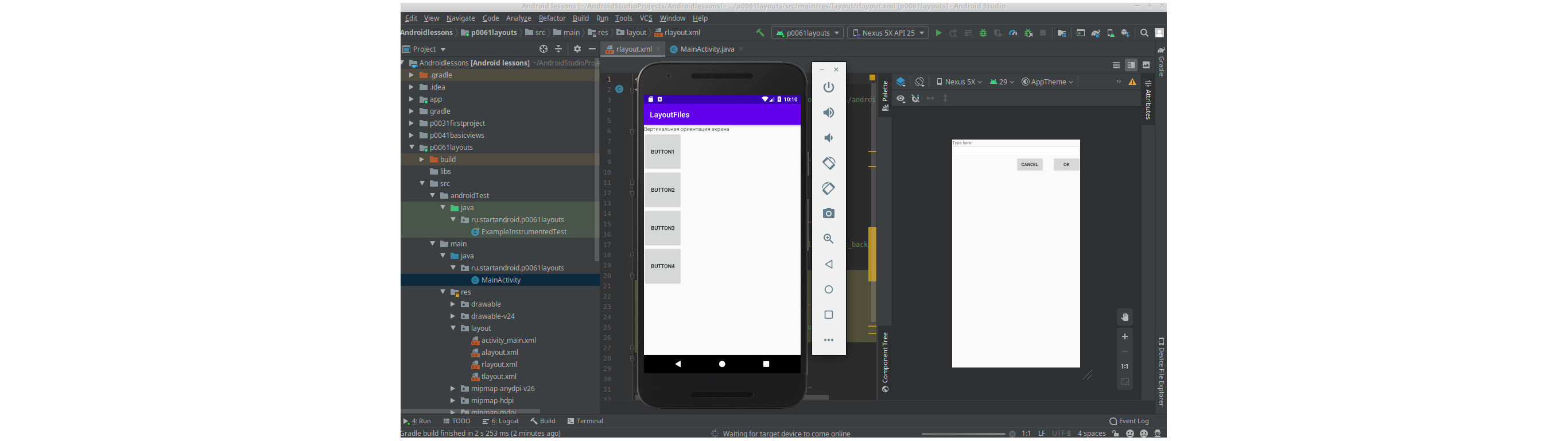
Task: Open Nexus 5X API 25 device dropdown
Action: tap(887, 33)
